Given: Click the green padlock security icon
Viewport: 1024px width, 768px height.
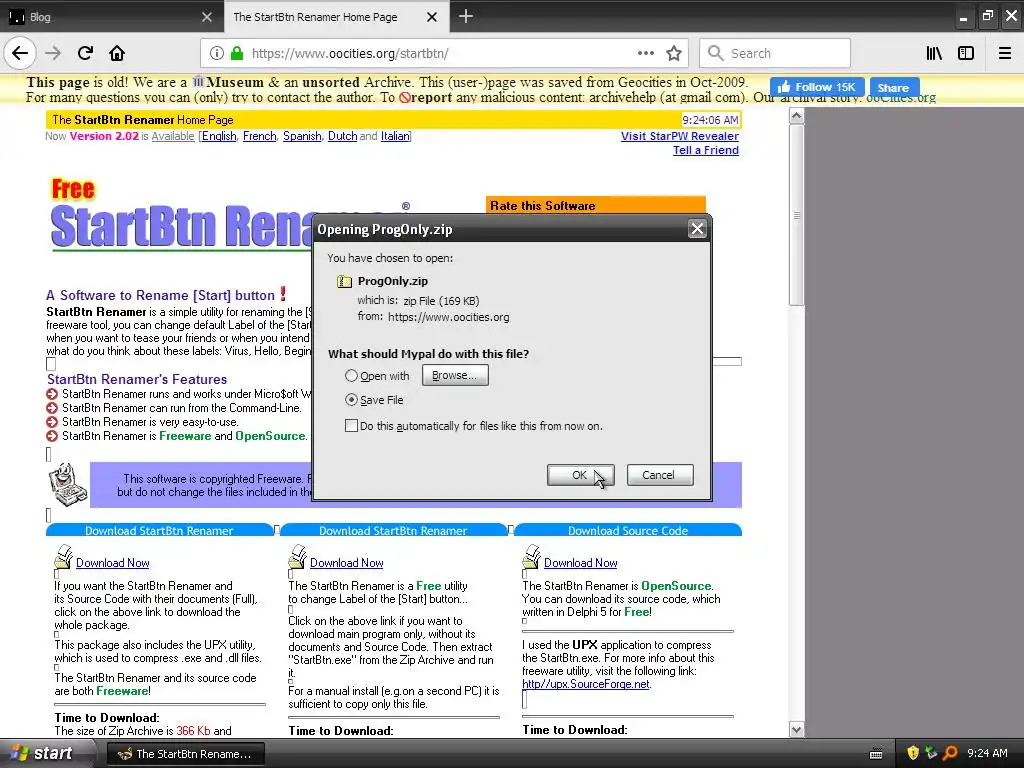Looking at the screenshot, I should click(x=237, y=53).
